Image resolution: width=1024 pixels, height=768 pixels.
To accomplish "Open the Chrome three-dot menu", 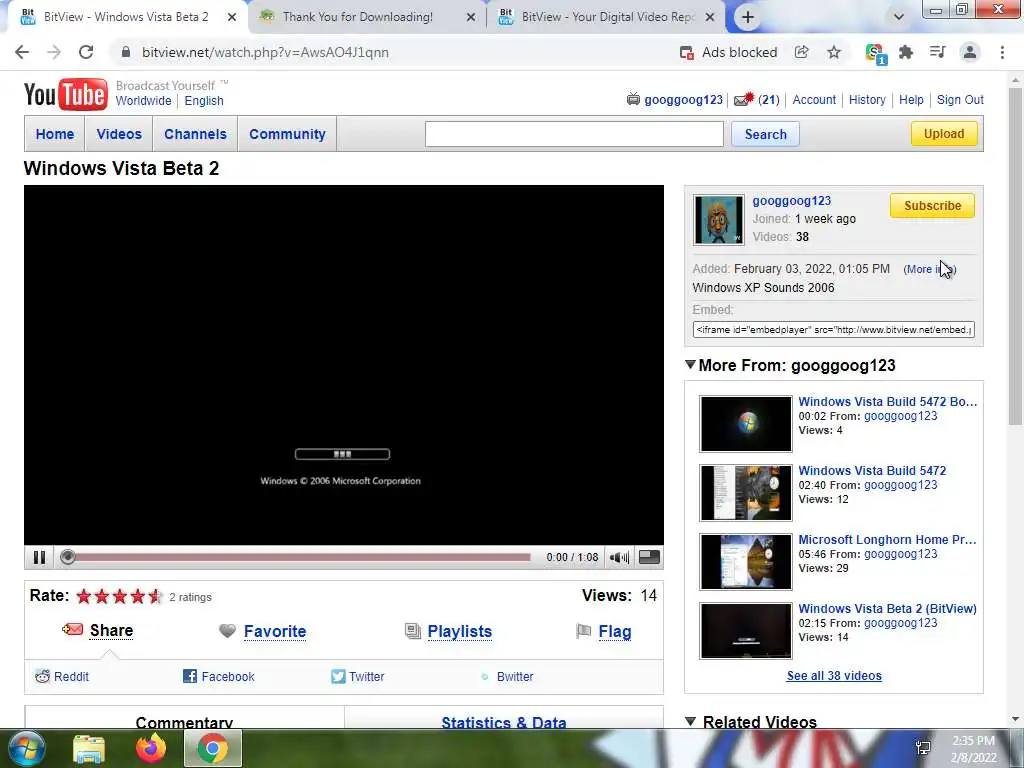I will coord(1002,52).
